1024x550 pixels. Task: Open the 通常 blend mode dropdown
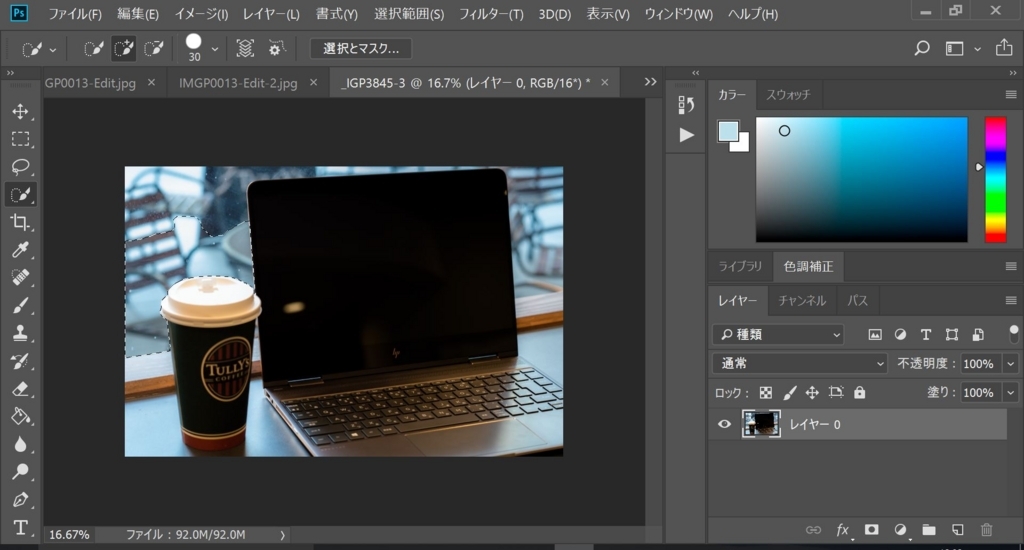pyautogui.click(x=801, y=363)
